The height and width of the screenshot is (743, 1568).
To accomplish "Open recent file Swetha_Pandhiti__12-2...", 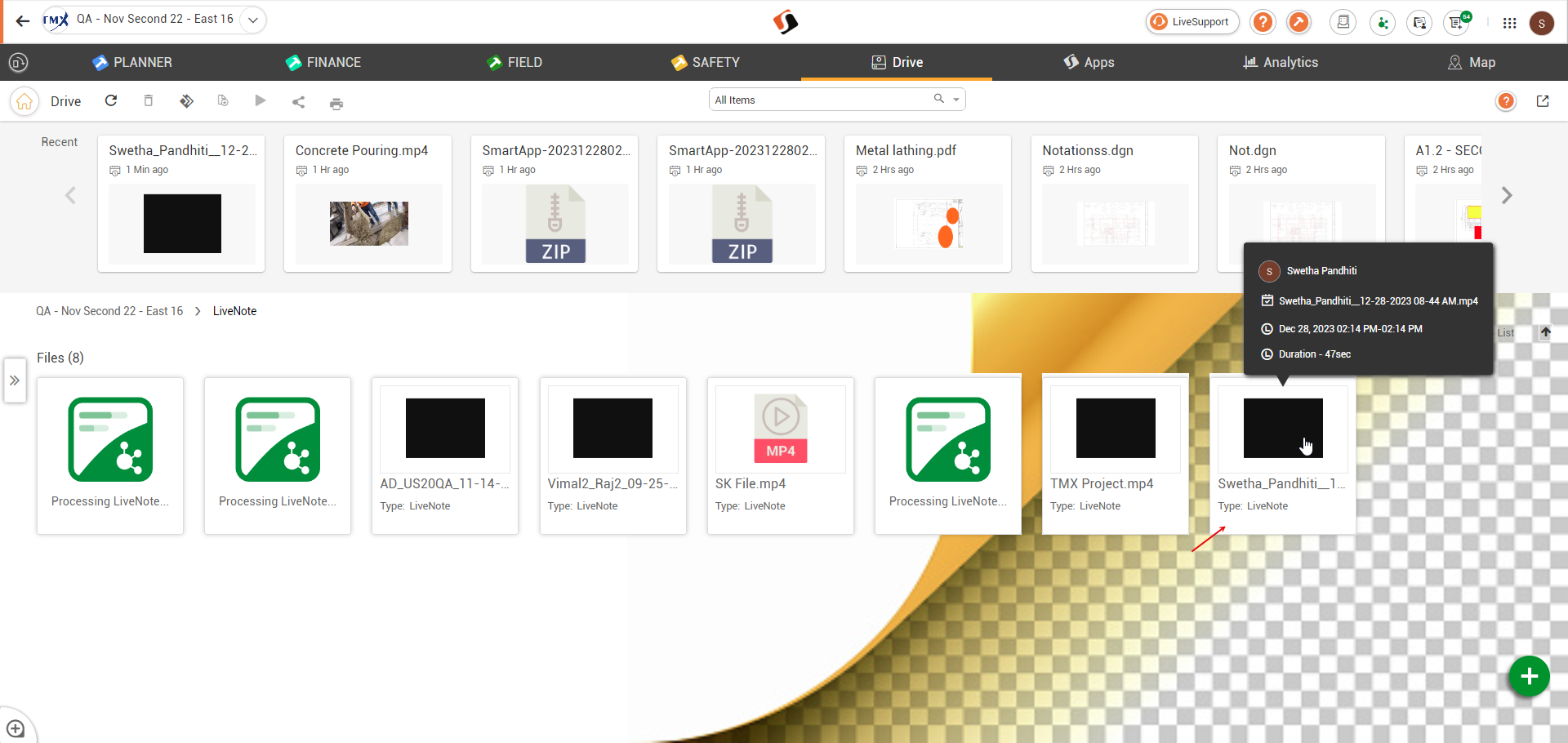I will [x=181, y=203].
